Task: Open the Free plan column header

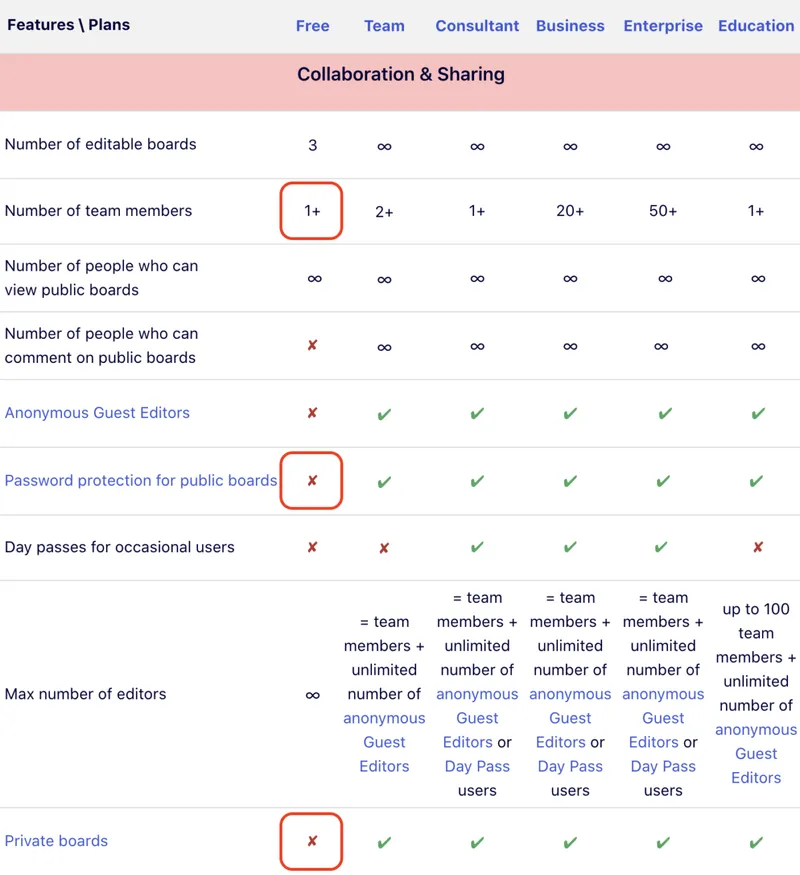Action: (312, 26)
